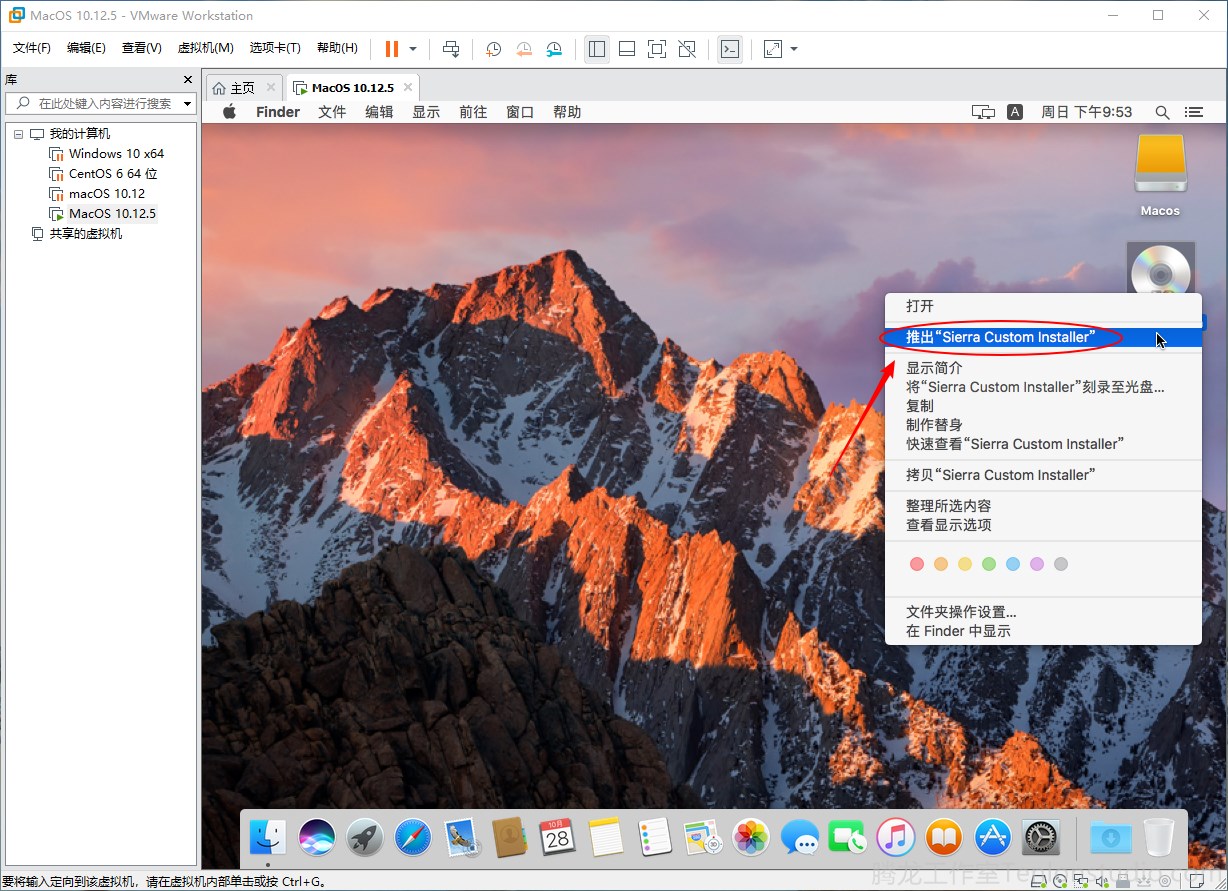Take a snapshot of the virtual machine
The height and width of the screenshot is (891, 1228).
(493, 49)
